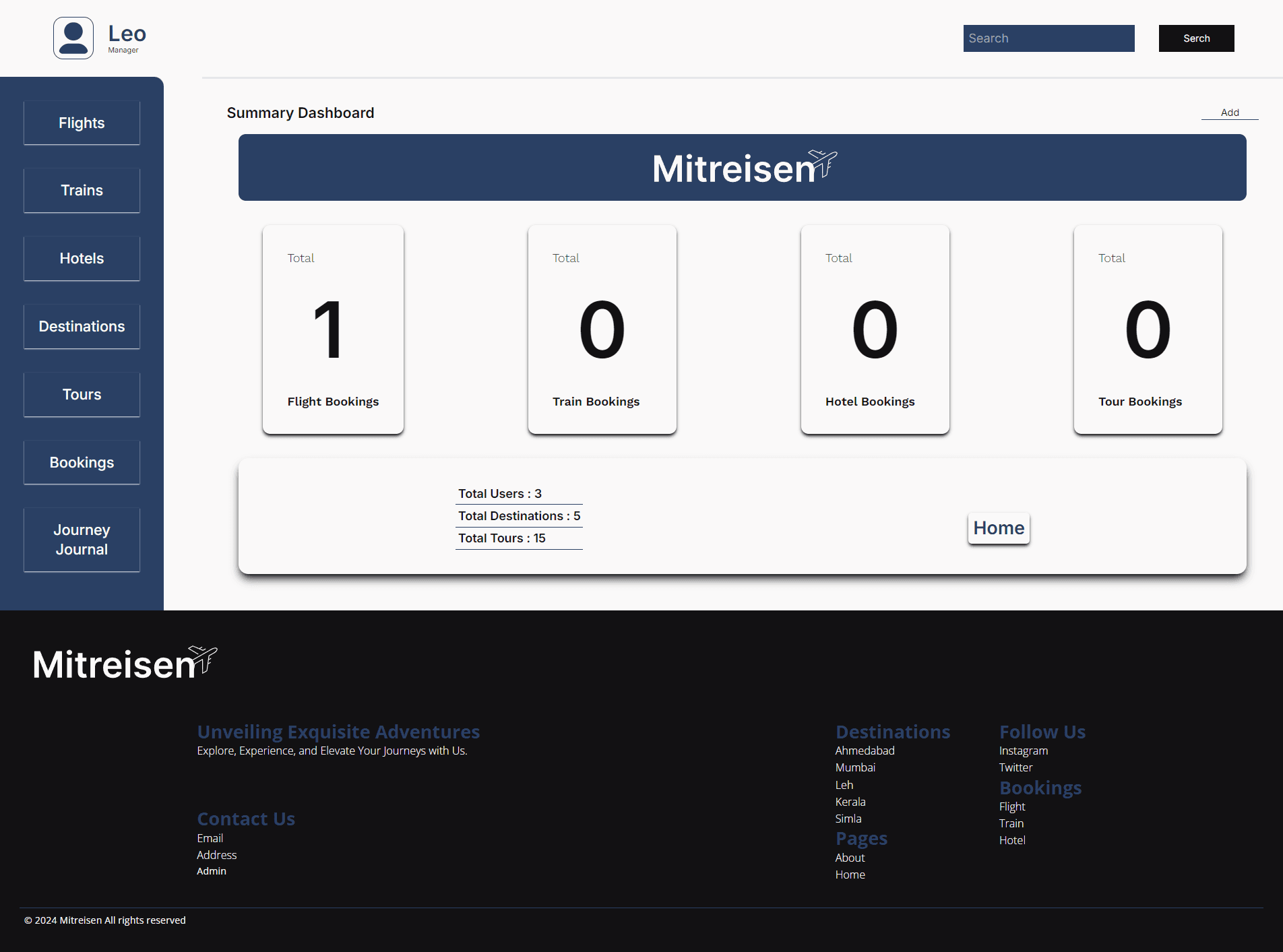Screen dimensions: 1283x952
Task: Click the Email link under Contact Us
Action: tap(210, 838)
